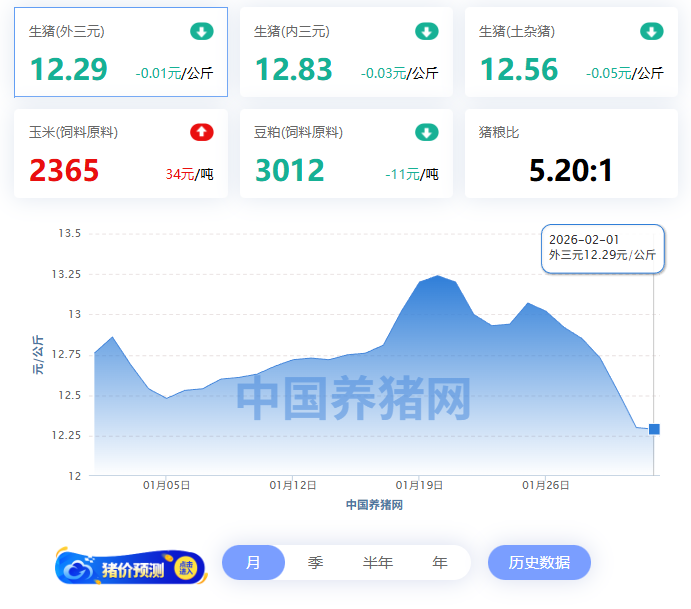Open 历史数据 button
Image resolution: width=691 pixels, height=609 pixels.
539,563
